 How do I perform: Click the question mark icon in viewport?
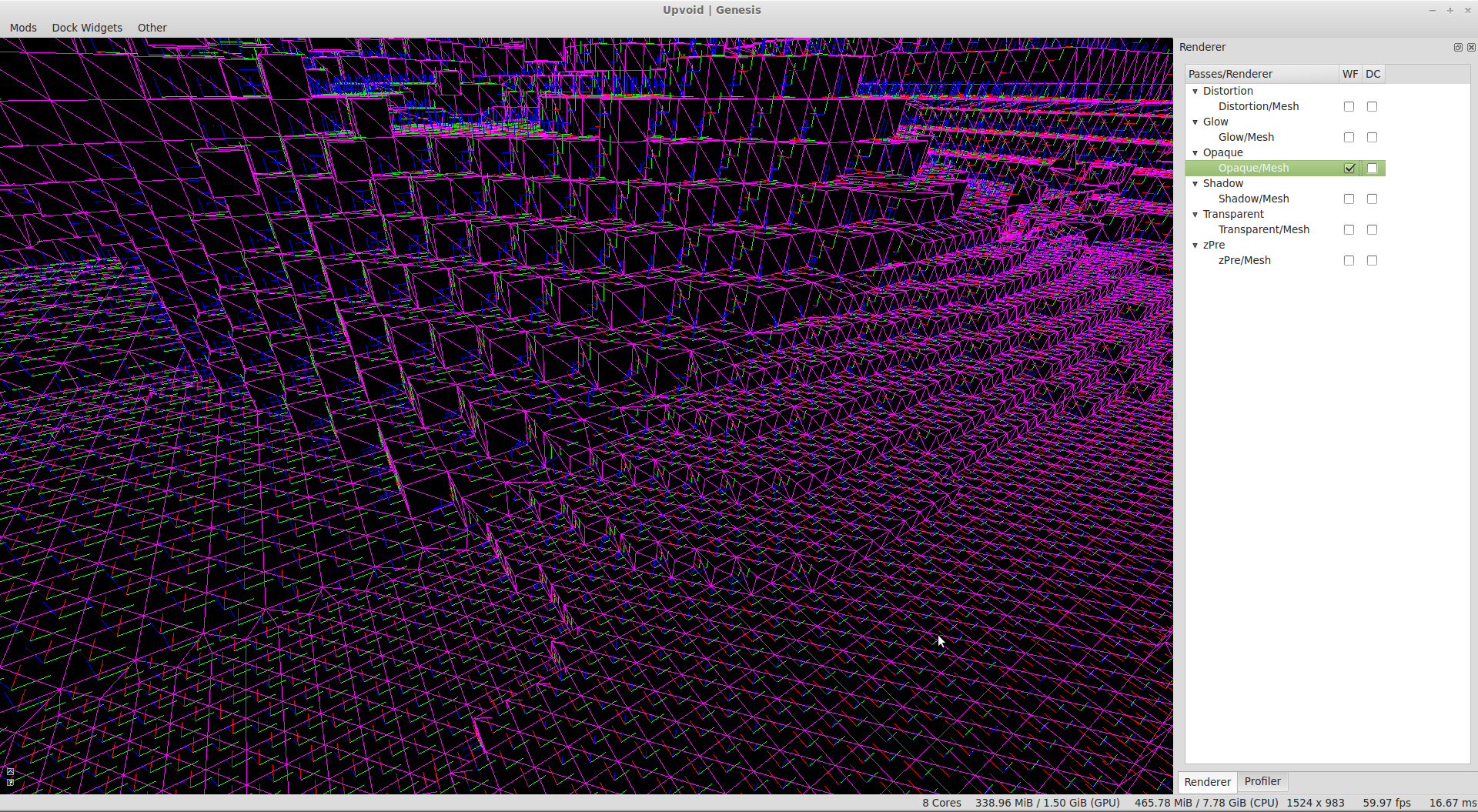point(10,782)
